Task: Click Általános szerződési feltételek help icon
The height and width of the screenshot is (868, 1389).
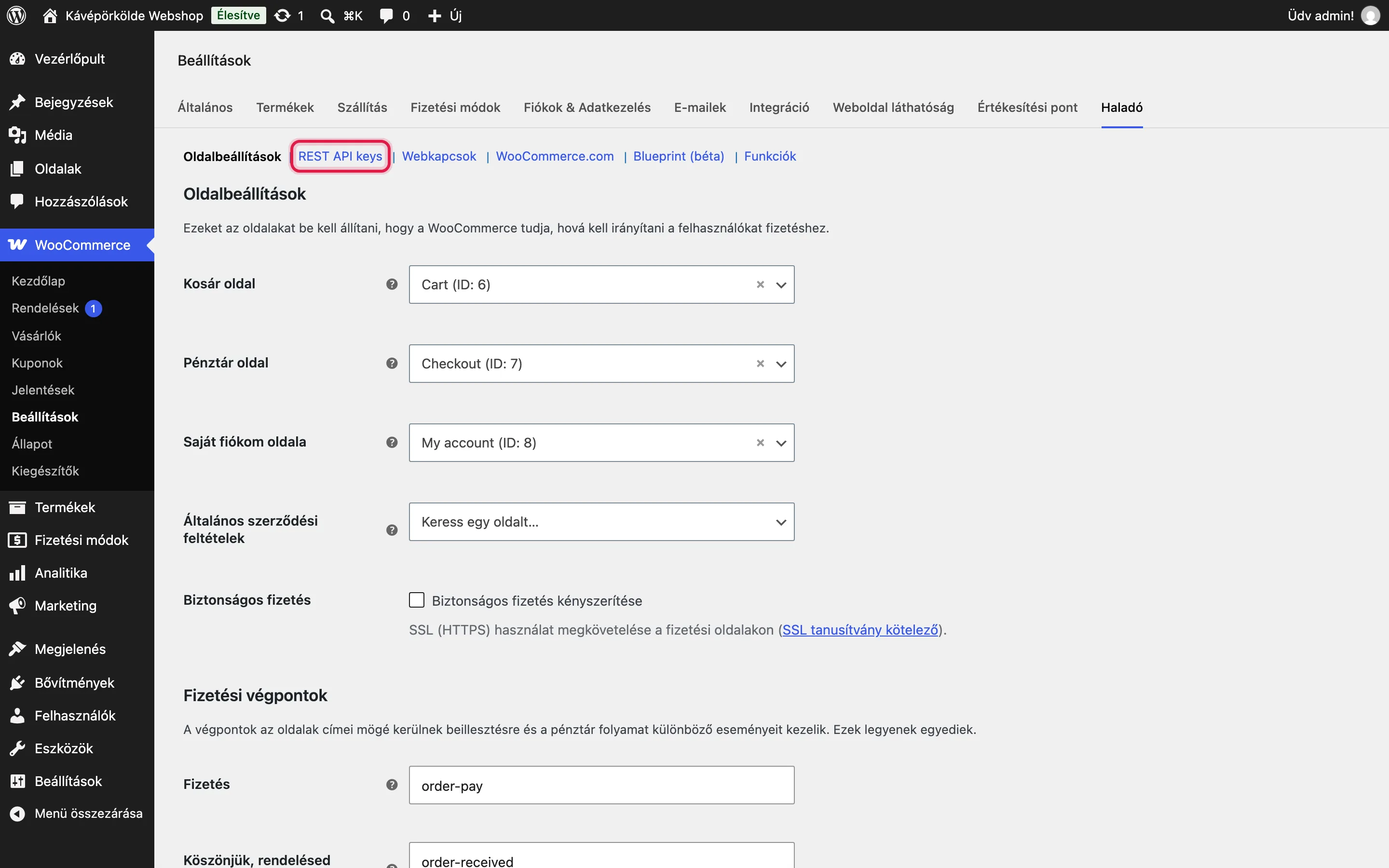Action: click(x=392, y=530)
